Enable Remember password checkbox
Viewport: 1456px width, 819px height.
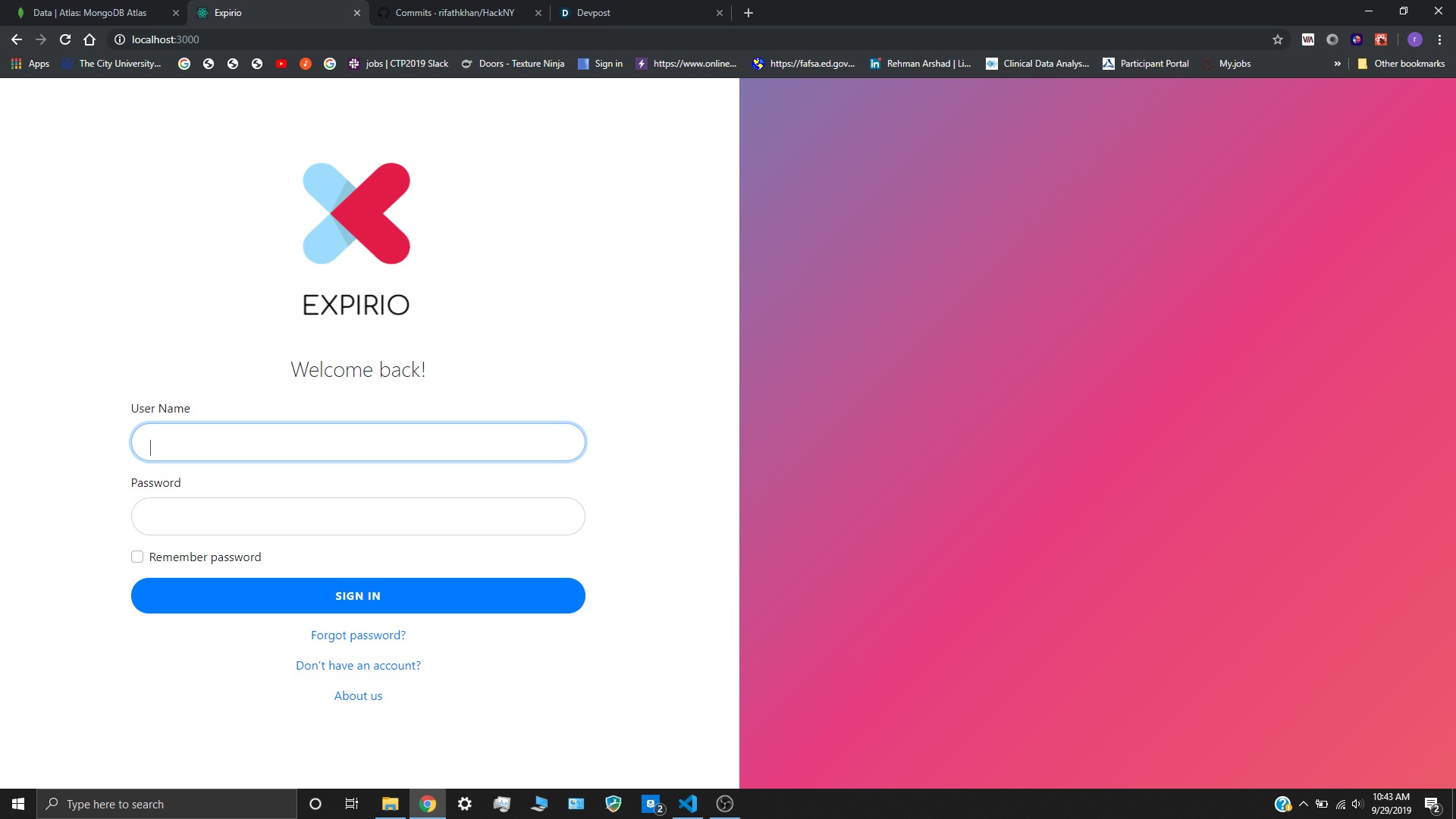pos(137,557)
